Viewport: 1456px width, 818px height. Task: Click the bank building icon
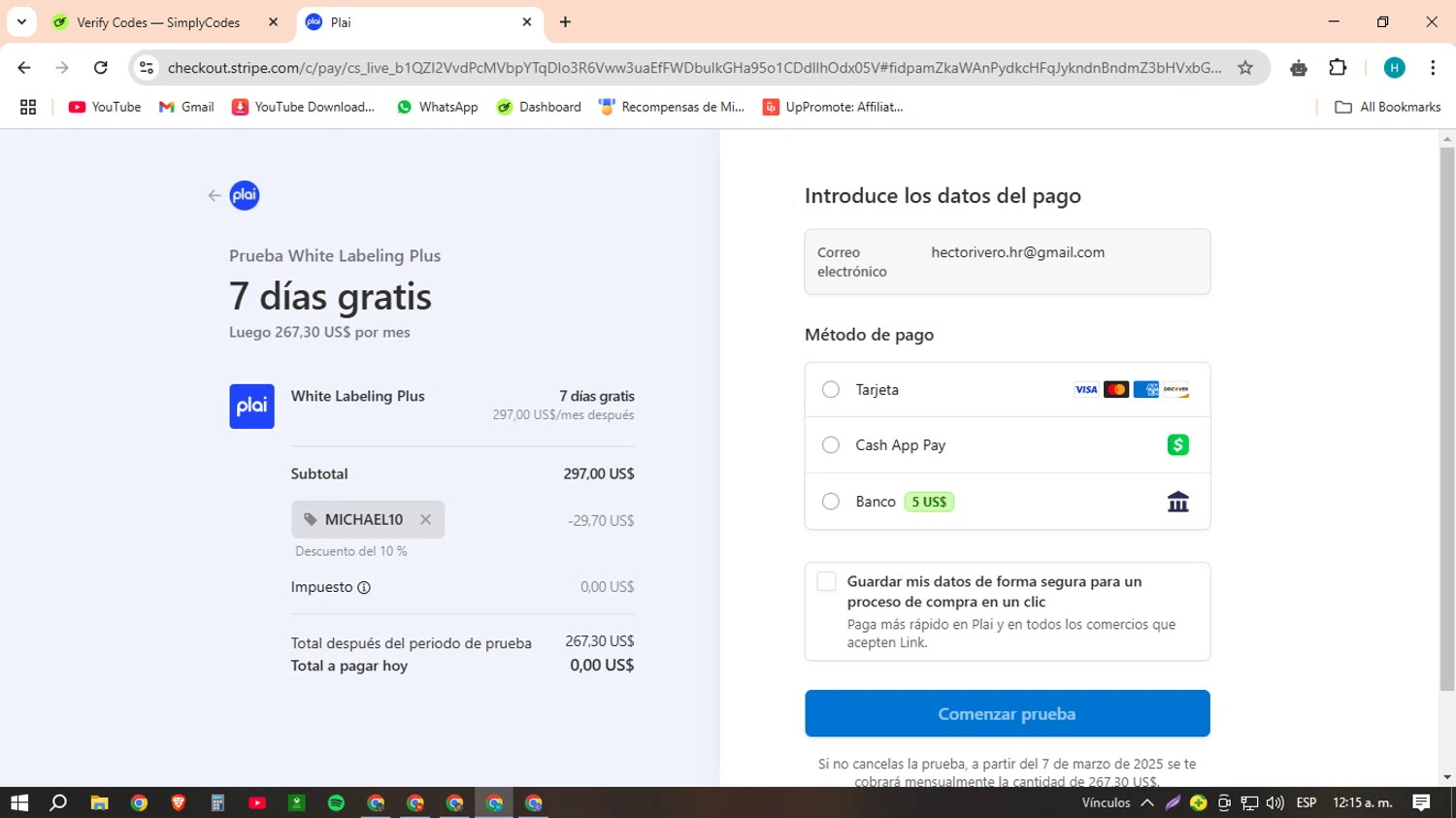click(x=1178, y=502)
